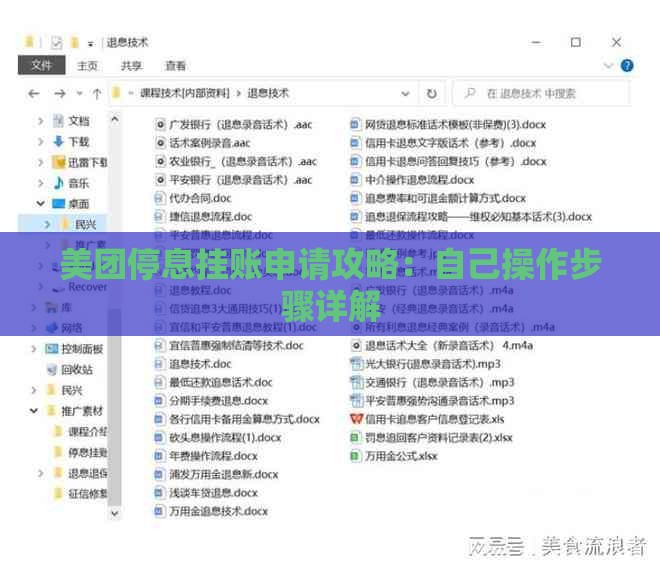The image size is (660, 568).
Task: Select the 征信修复 folder in tree
Action: tap(81, 493)
